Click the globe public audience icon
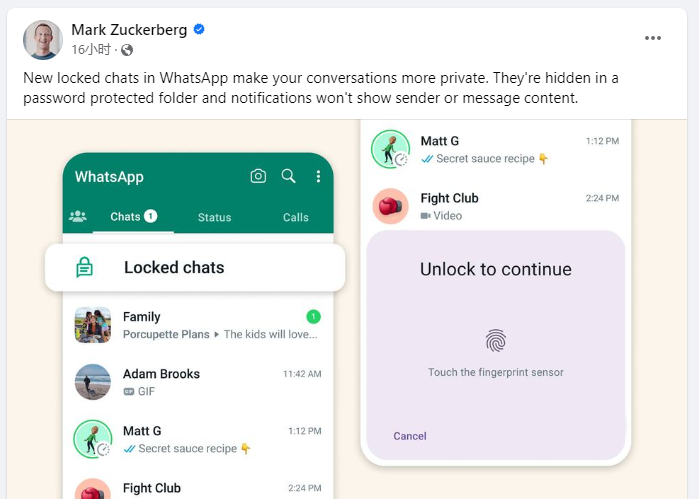699x499 pixels. coord(127,50)
